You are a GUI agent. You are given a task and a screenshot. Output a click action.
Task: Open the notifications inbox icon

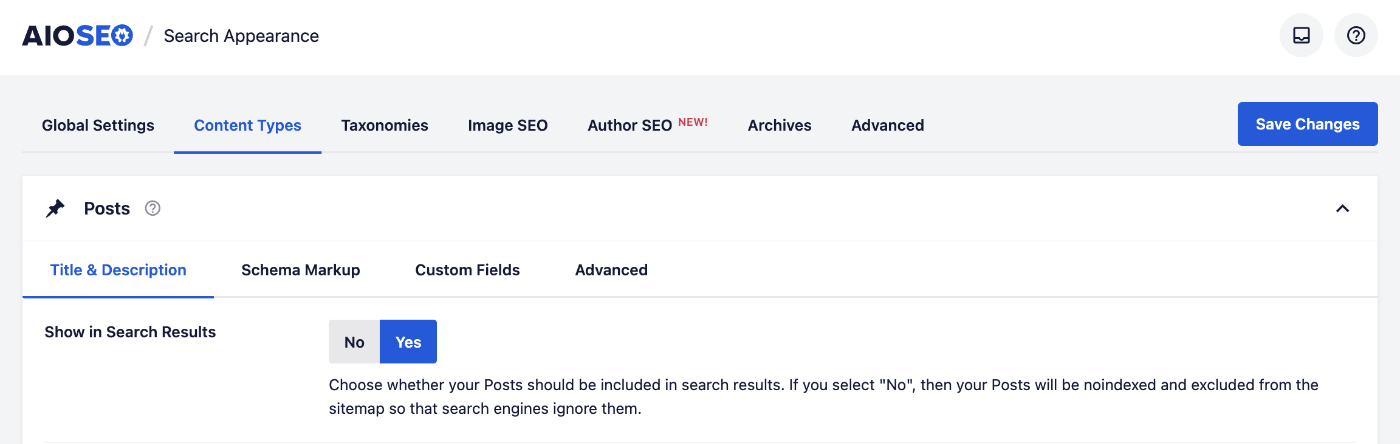(x=1301, y=36)
